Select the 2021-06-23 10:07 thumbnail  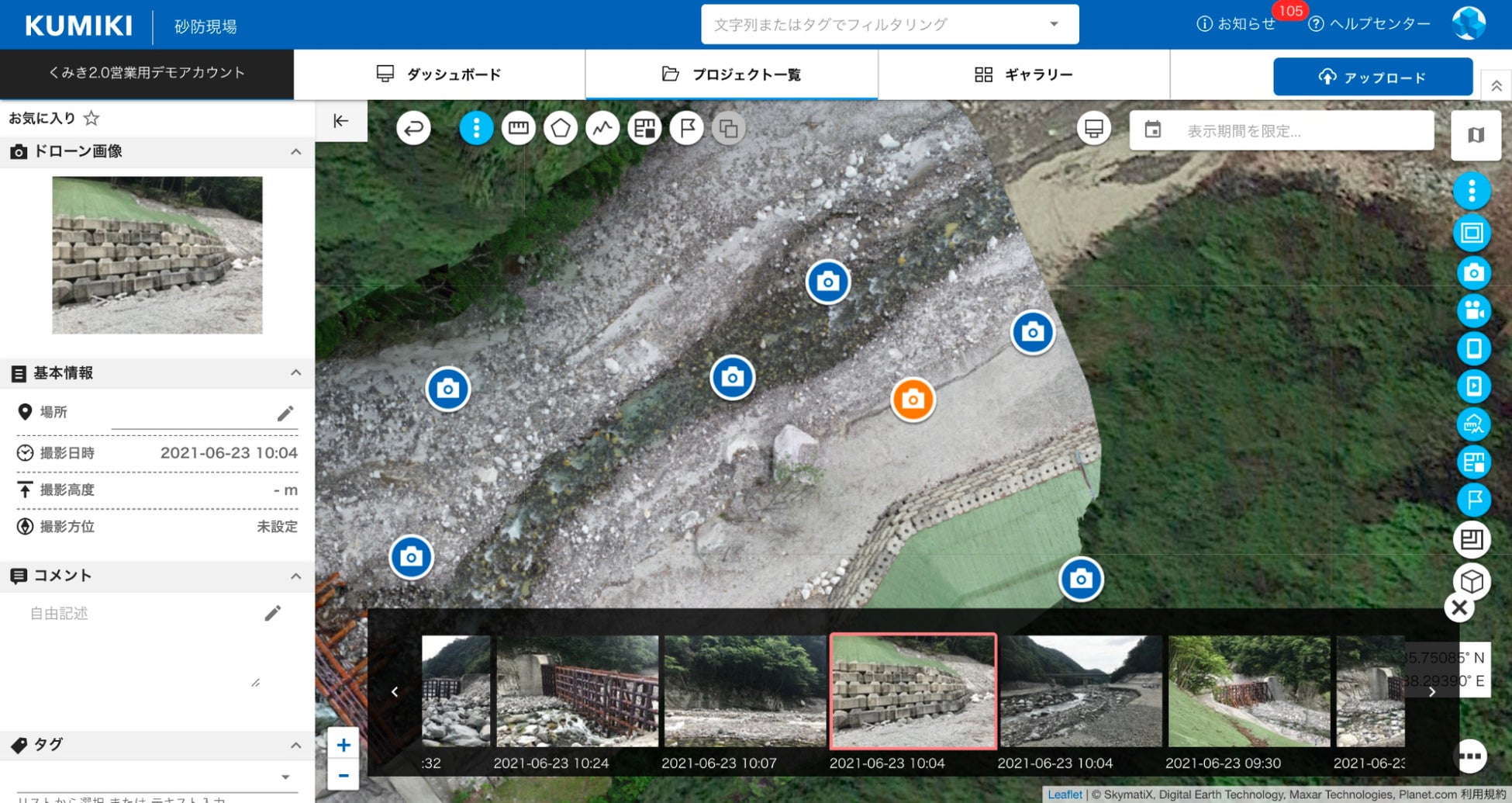(x=745, y=691)
